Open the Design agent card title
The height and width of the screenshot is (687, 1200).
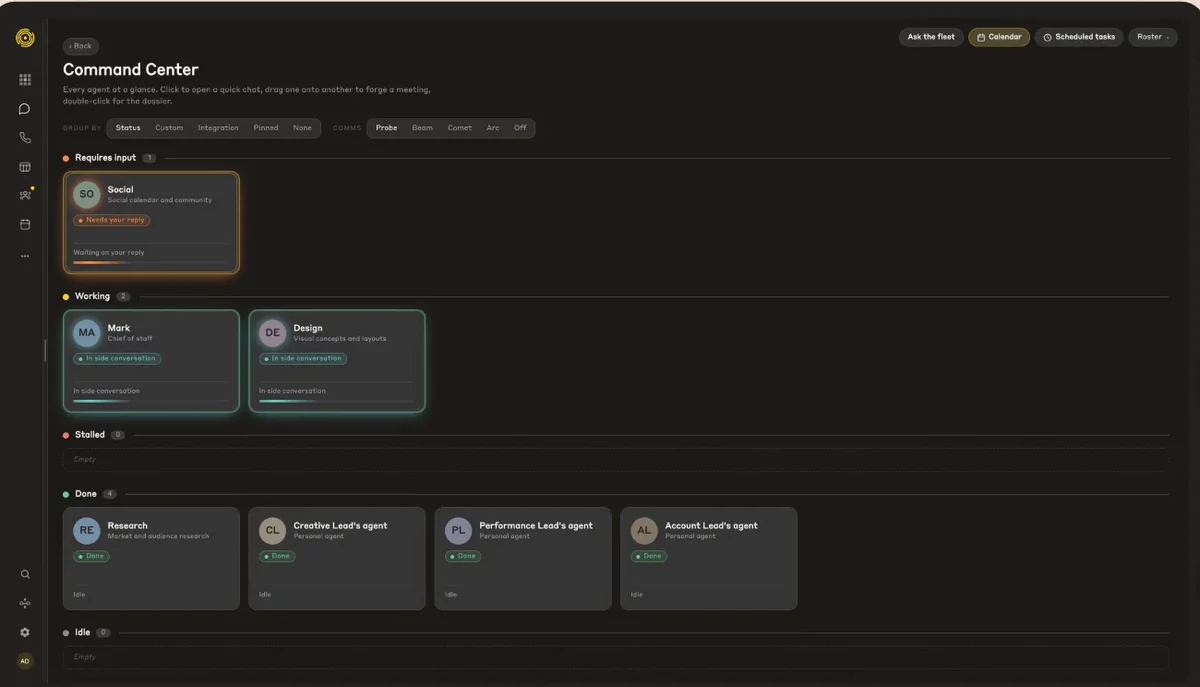coord(308,328)
